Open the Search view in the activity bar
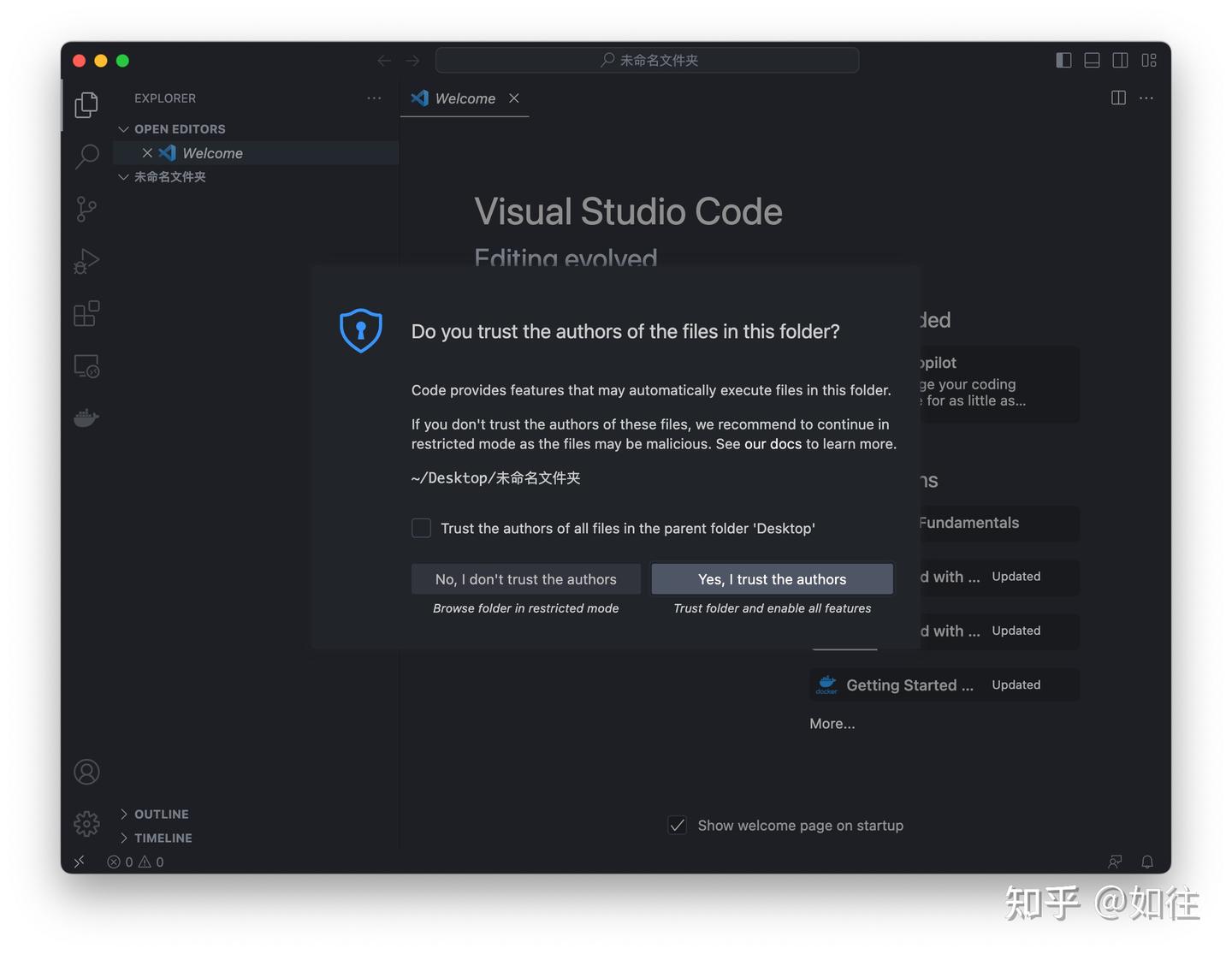 tap(86, 157)
